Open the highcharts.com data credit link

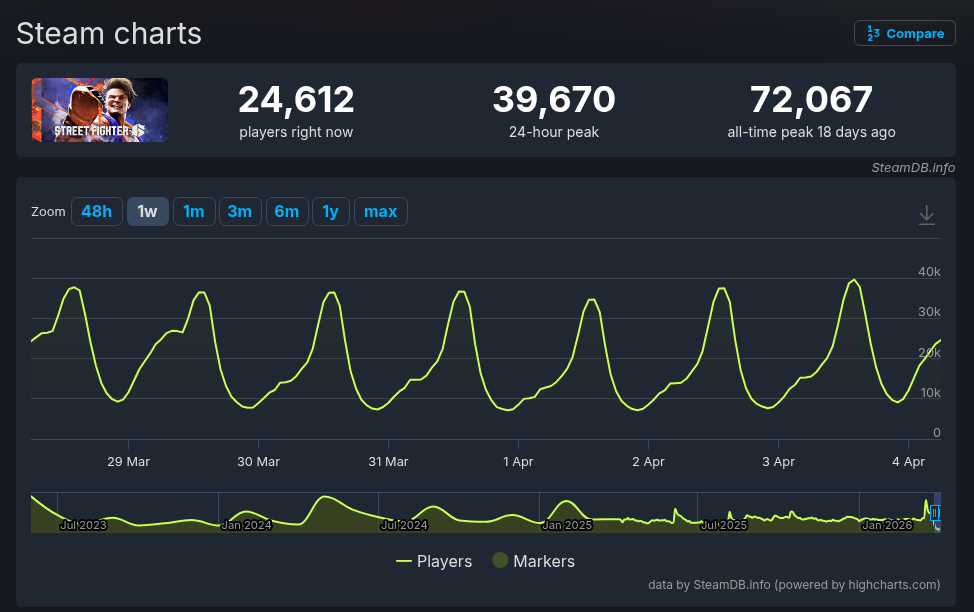pos(794,585)
